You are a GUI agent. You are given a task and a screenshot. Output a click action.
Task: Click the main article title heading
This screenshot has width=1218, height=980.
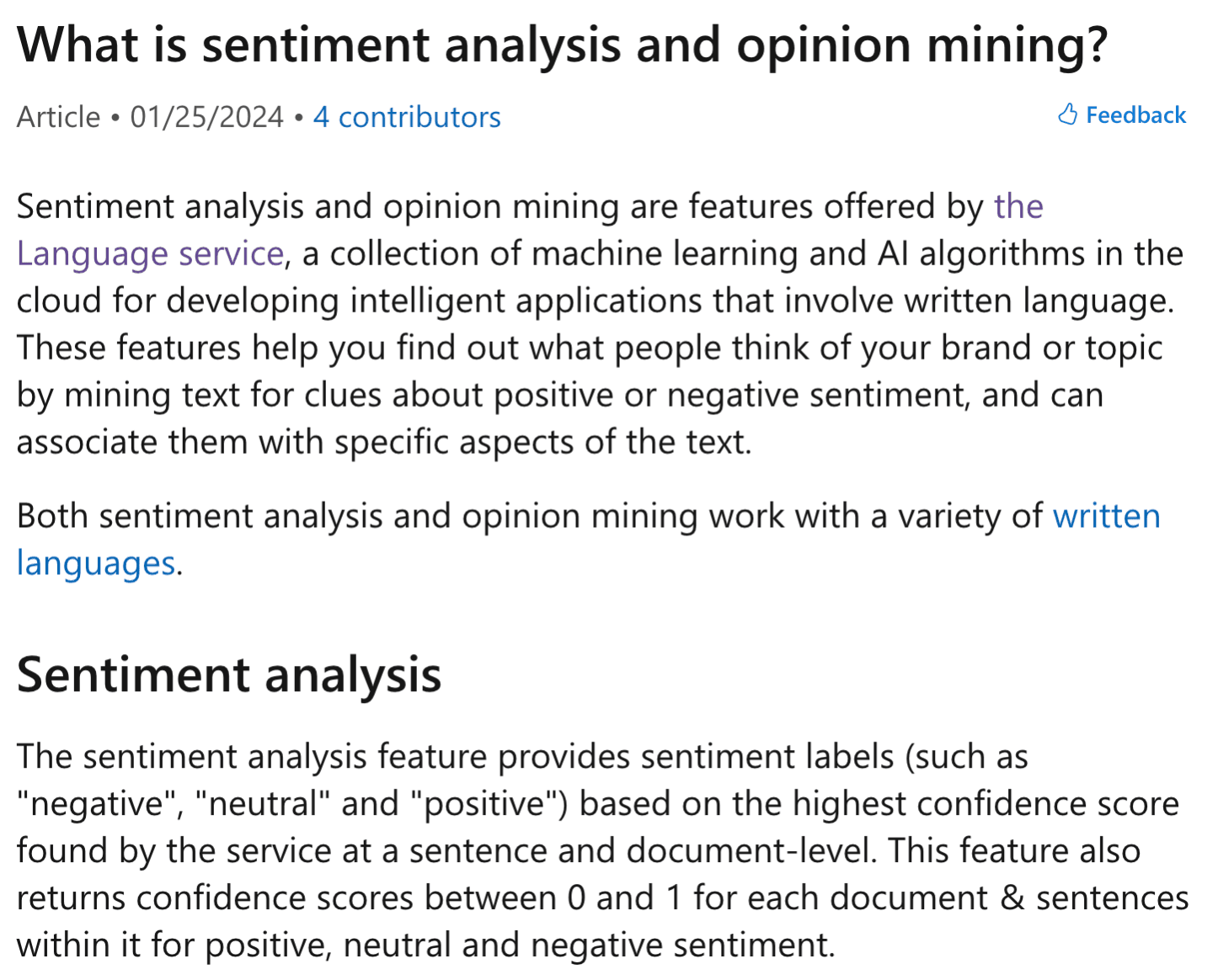point(562,45)
